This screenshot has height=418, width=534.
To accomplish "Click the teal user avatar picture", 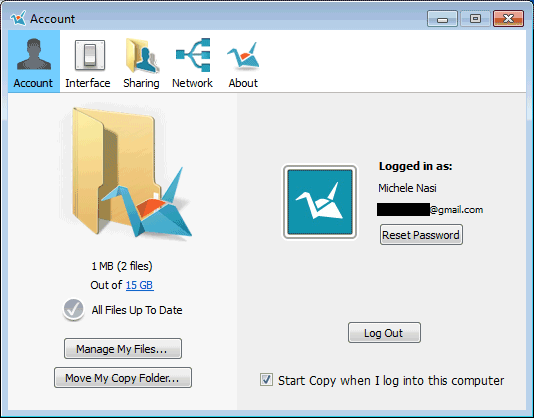I will pos(320,202).
